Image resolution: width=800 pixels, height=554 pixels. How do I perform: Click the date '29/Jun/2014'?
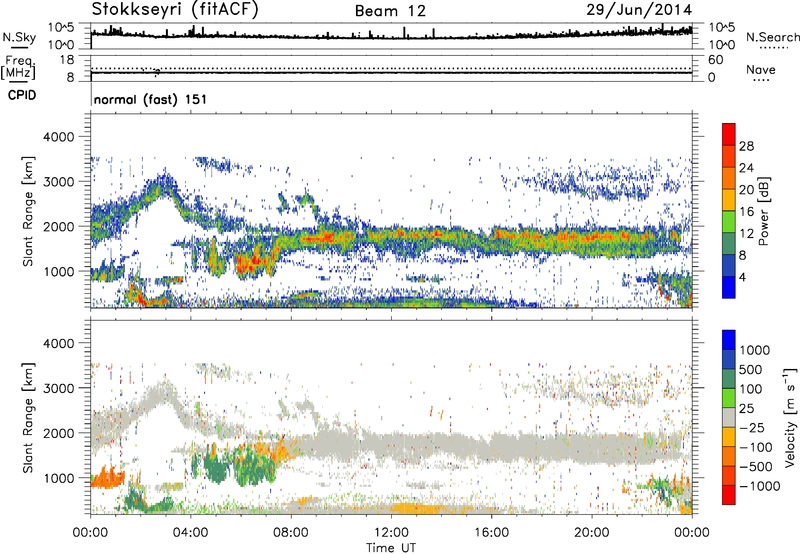[639, 9]
